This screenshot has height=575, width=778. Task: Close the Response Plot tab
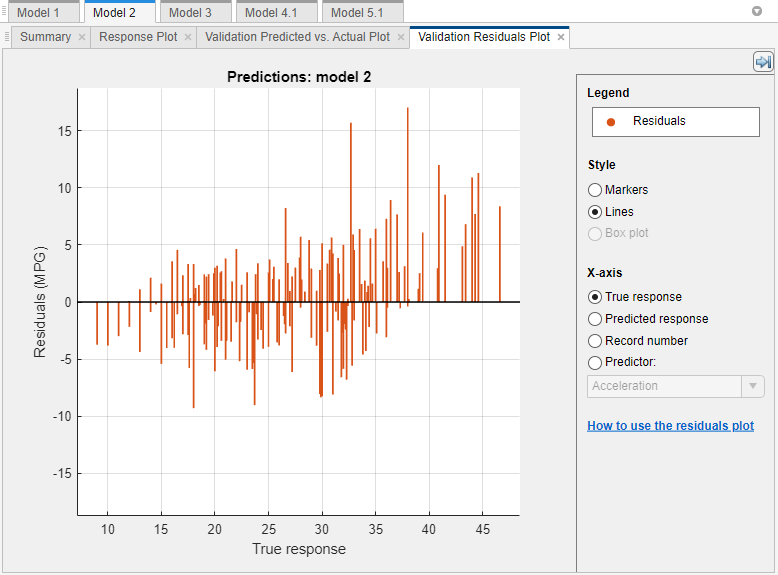pyautogui.click(x=188, y=38)
